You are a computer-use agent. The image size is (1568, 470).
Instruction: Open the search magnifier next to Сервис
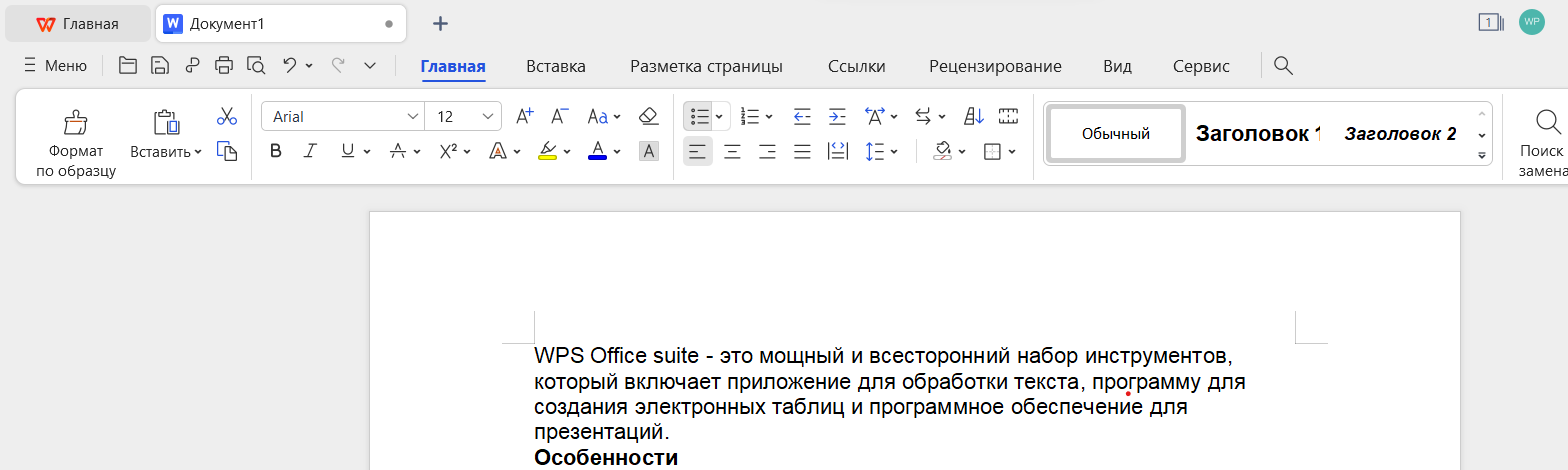(x=1283, y=66)
